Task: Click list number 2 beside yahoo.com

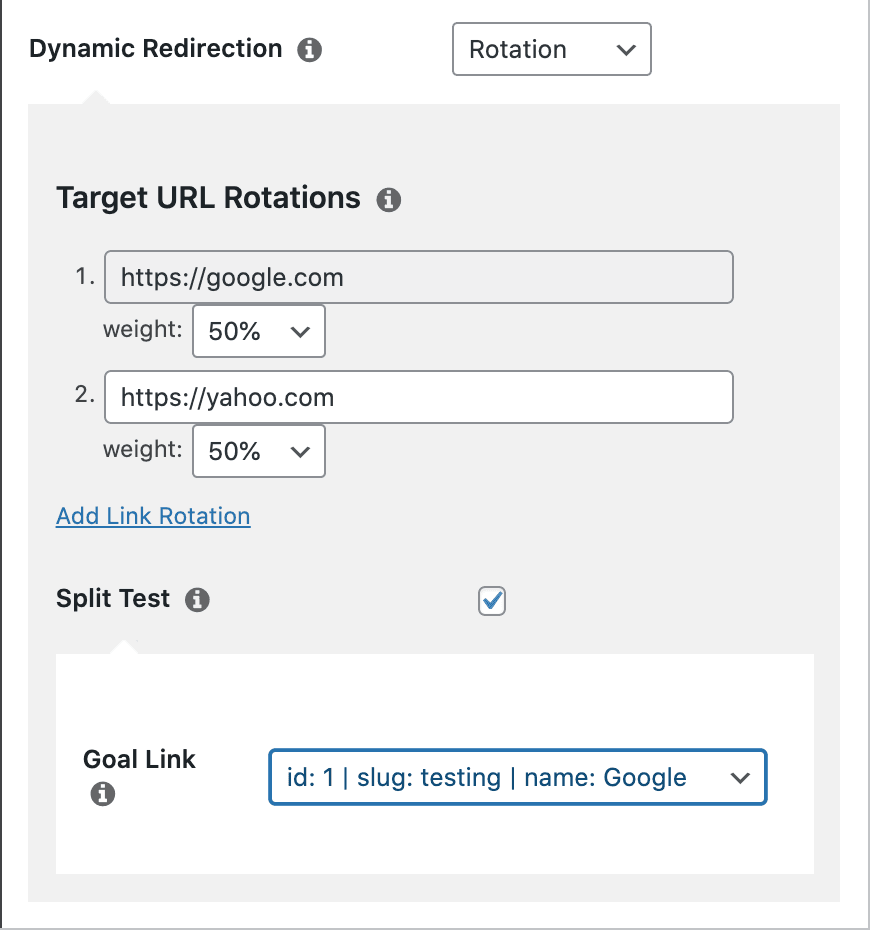Action: click(x=84, y=395)
